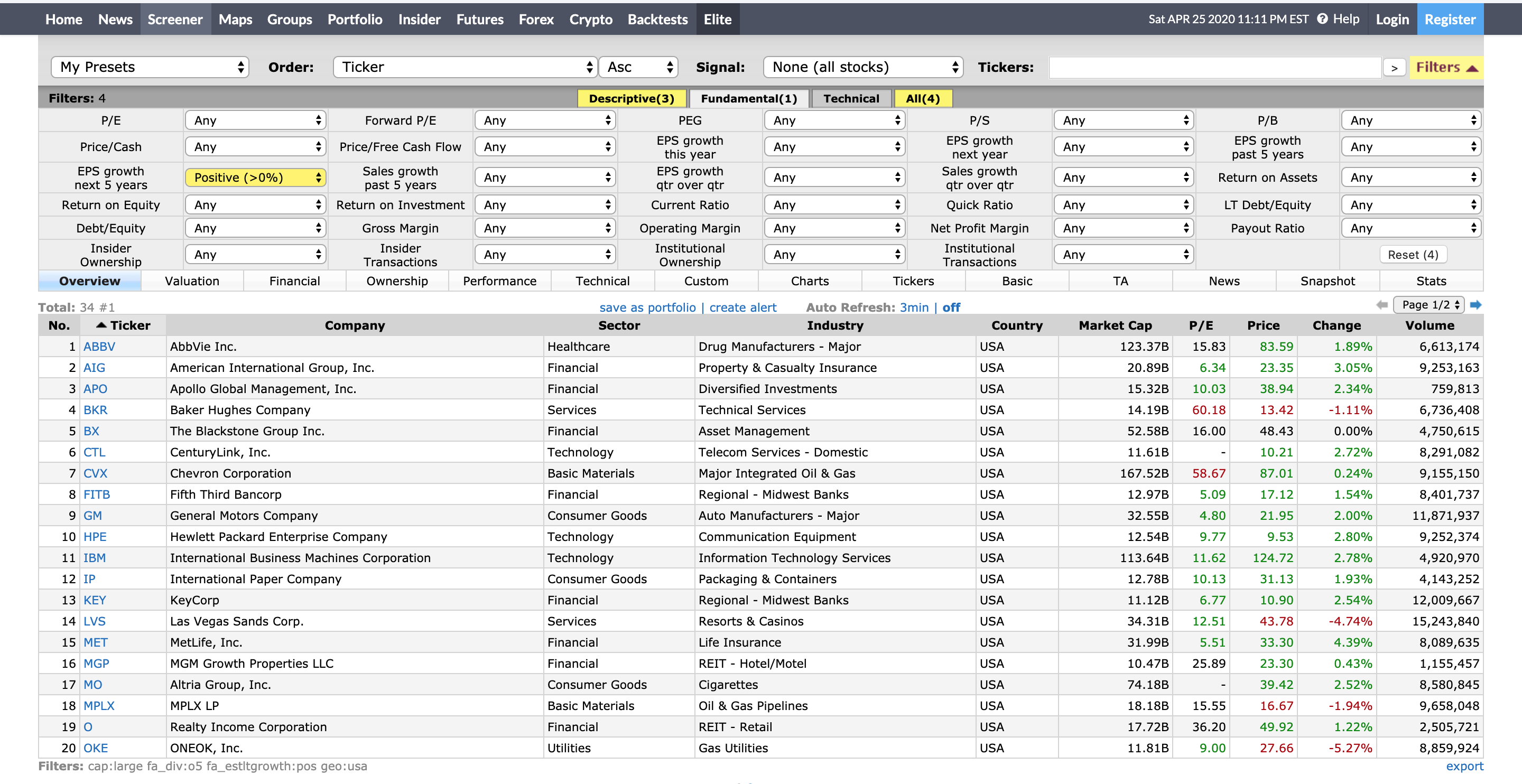Viewport: 1522px width, 784px height.
Task: Collapse the Filters panel arrow
Action: click(1472, 68)
